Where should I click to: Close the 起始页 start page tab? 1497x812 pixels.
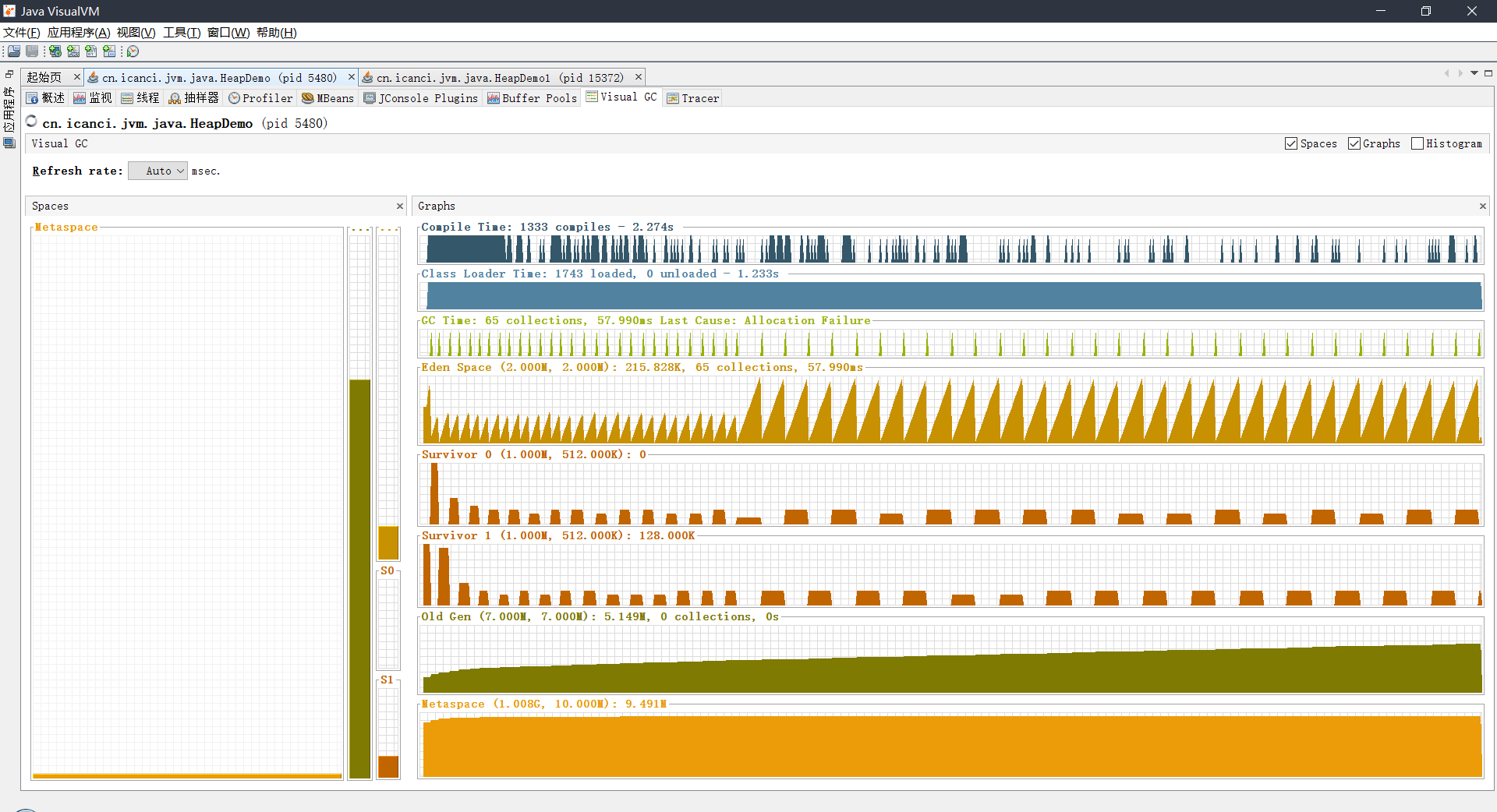pos(76,77)
